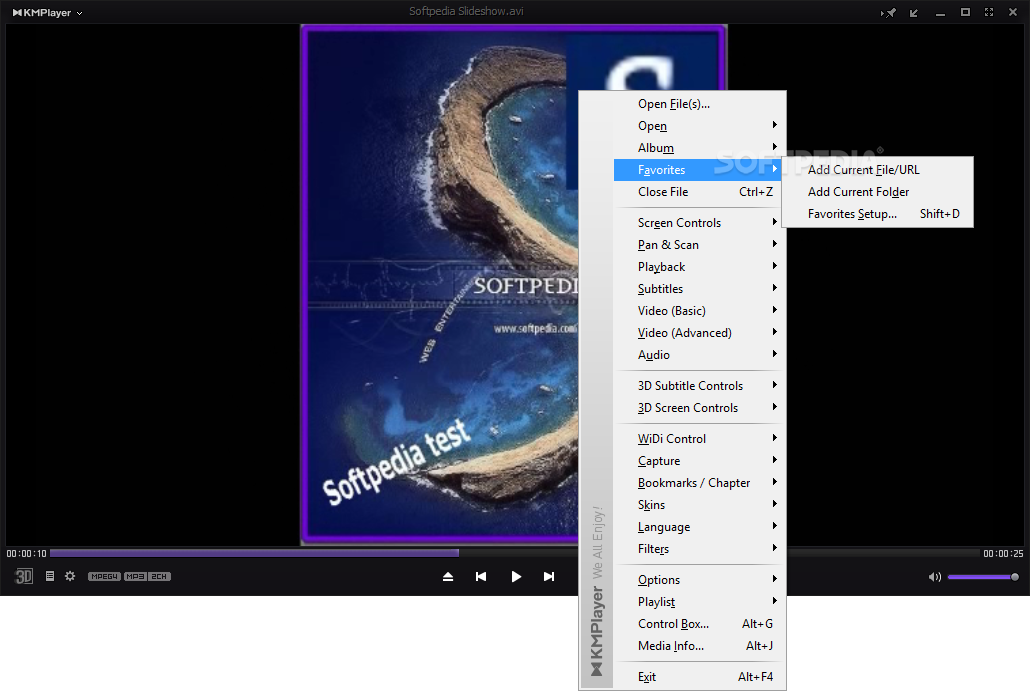
Task: Choose Add Current Folder
Action: click(878, 192)
